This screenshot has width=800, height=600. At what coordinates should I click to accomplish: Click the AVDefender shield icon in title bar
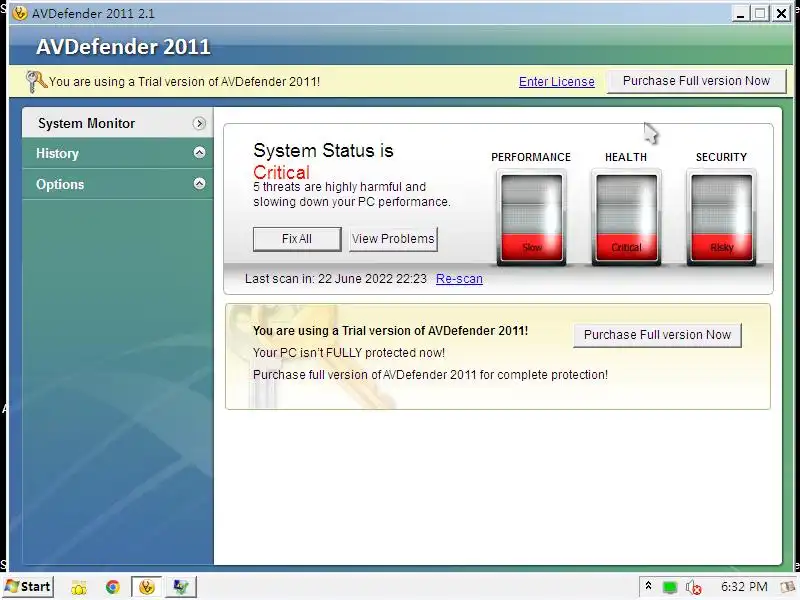coord(20,13)
